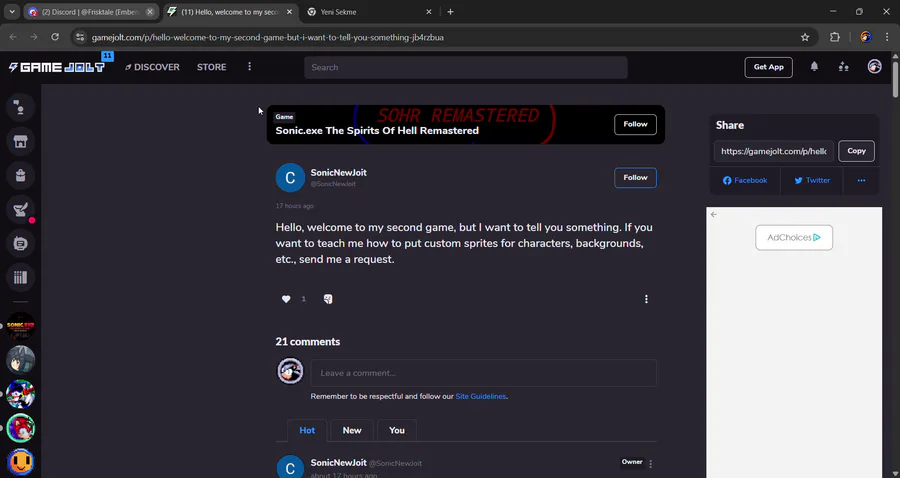Open the green-ringed community icon
This screenshot has height=478, width=900.
(x=20, y=428)
